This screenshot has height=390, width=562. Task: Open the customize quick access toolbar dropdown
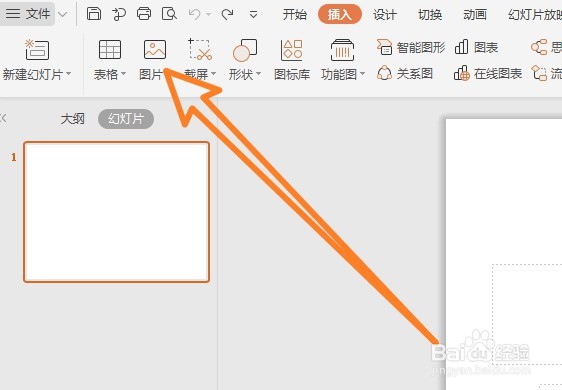pos(253,15)
